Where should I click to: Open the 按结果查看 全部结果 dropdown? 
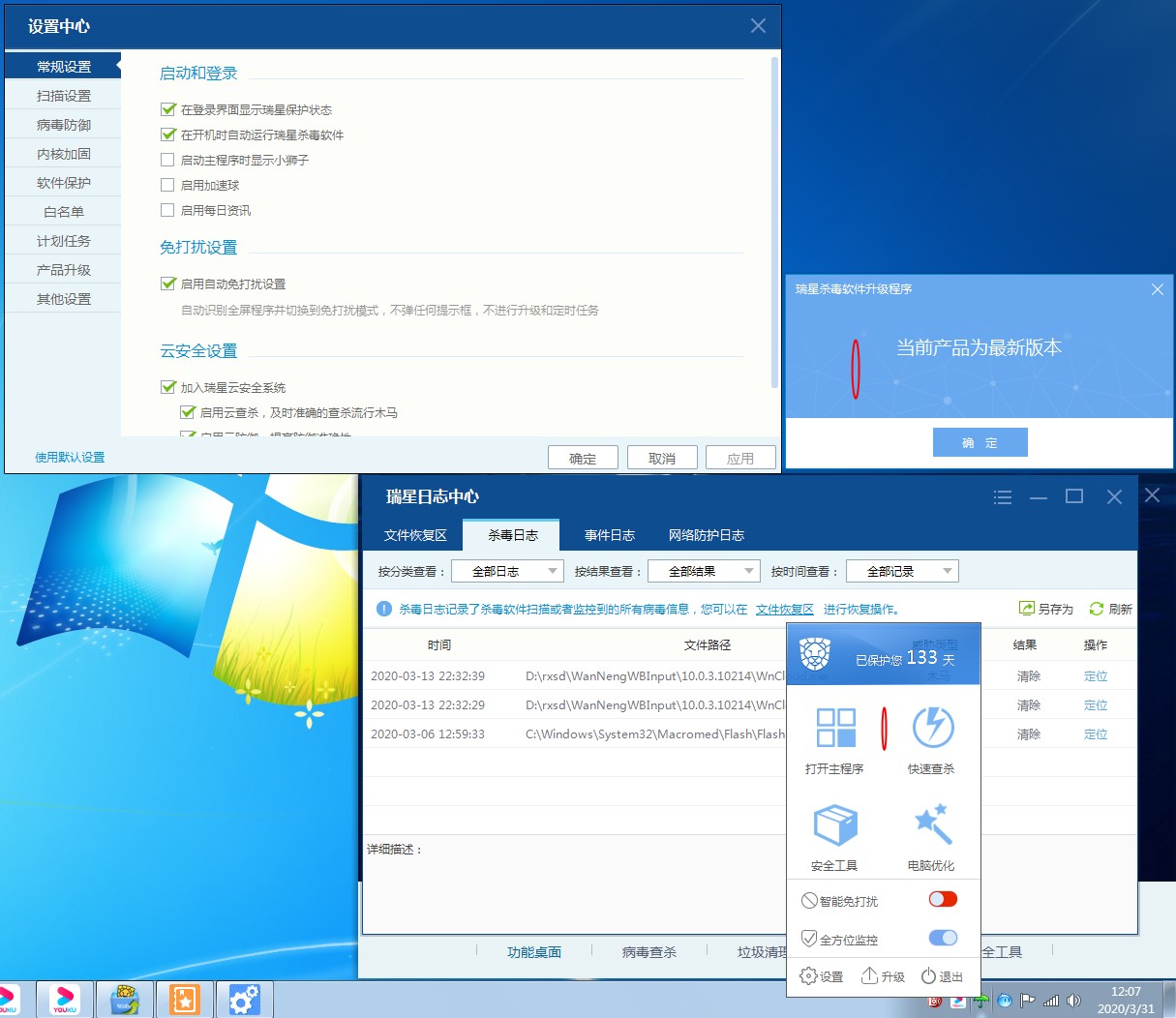(x=704, y=571)
